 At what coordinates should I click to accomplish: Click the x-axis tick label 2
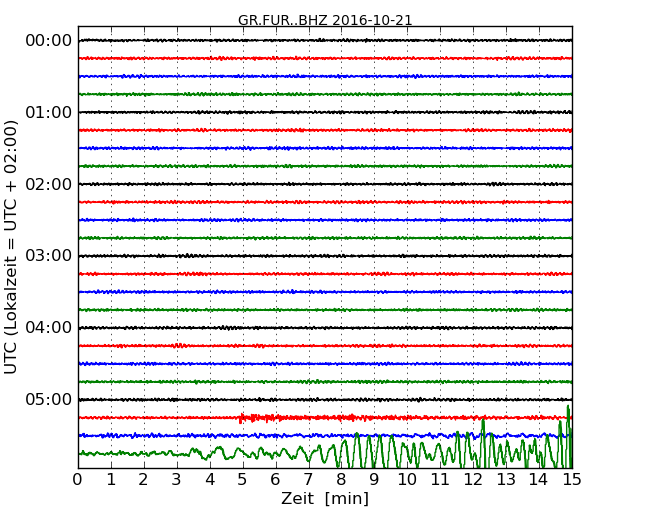coord(143,480)
